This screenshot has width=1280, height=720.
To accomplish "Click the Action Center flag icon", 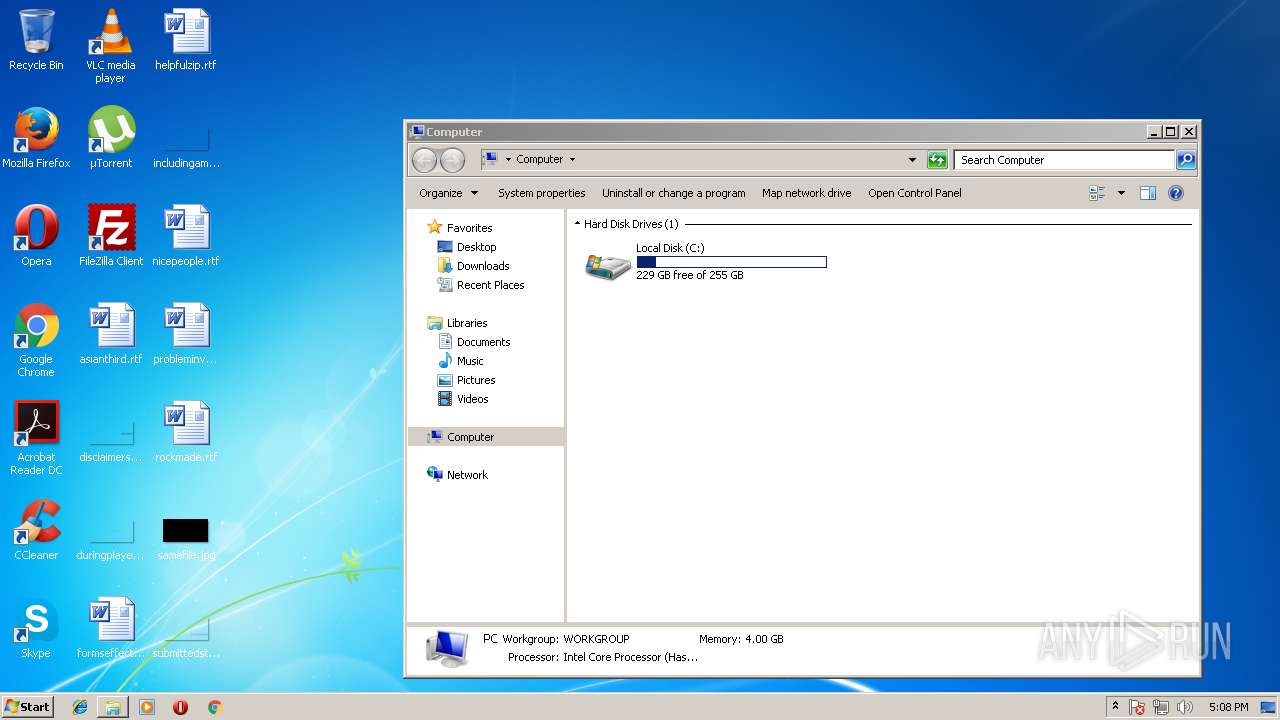I will 1137,707.
